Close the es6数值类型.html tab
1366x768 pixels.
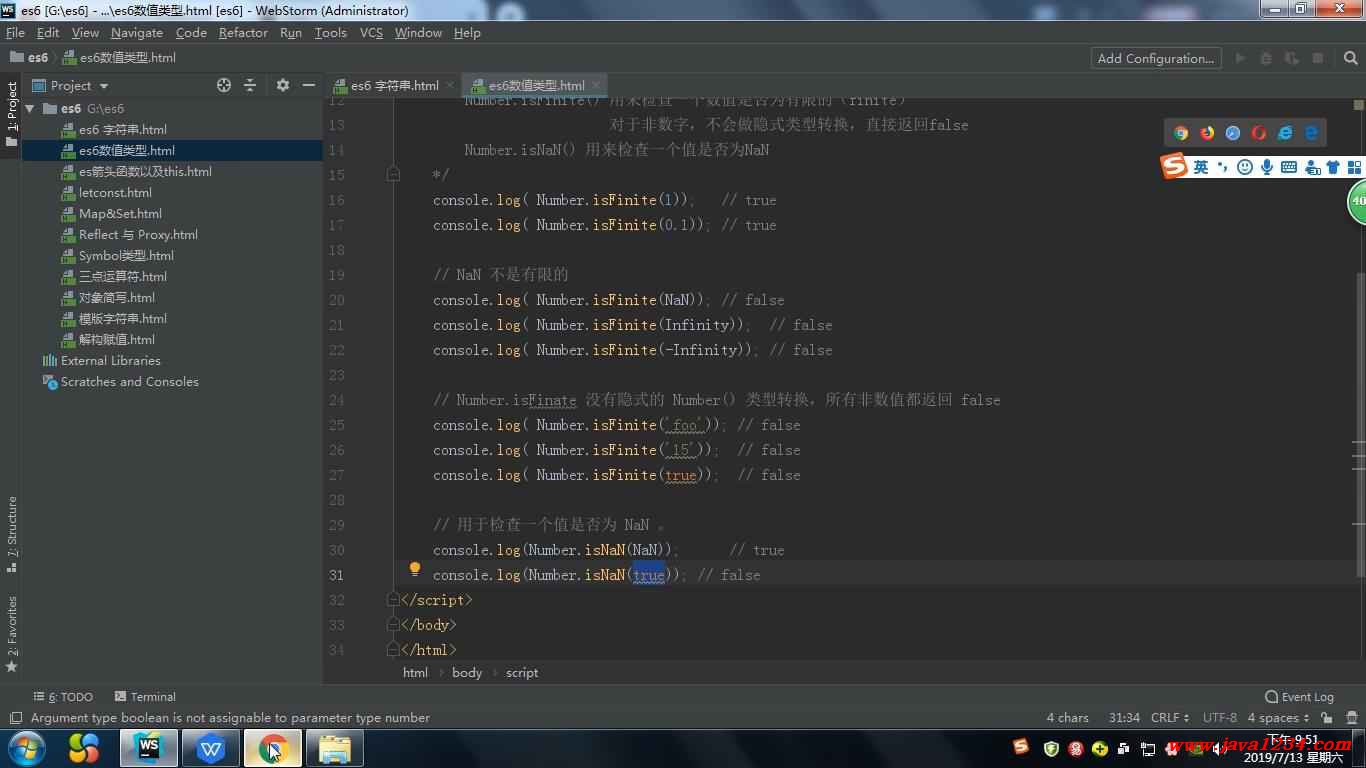tap(595, 85)
